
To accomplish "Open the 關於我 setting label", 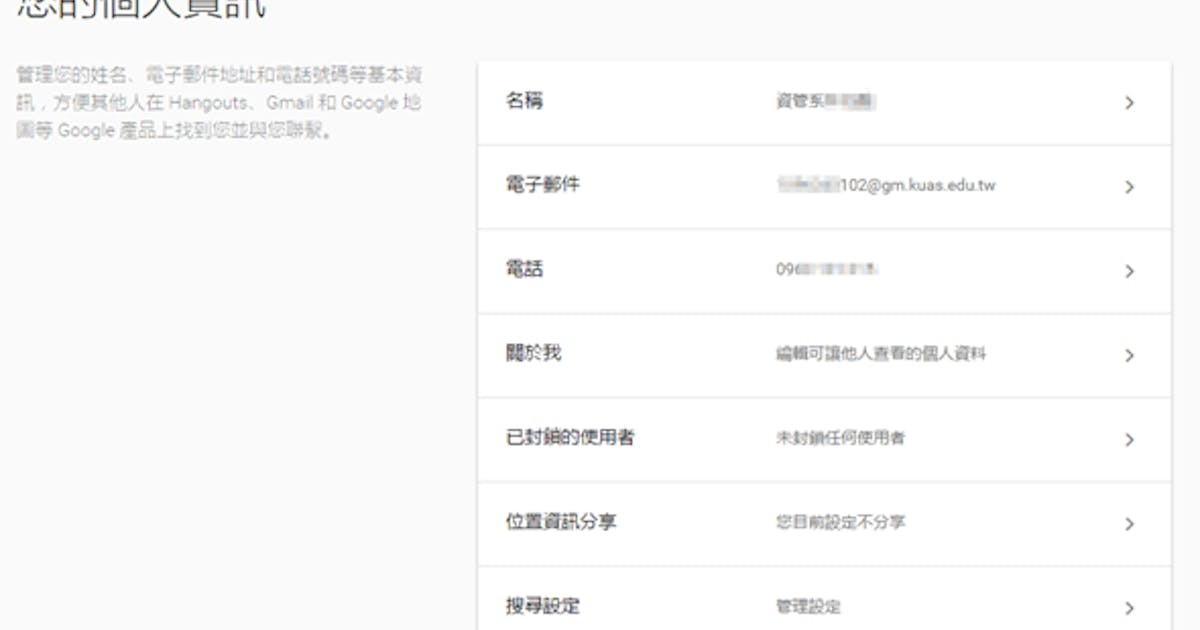I will point(534,353).
